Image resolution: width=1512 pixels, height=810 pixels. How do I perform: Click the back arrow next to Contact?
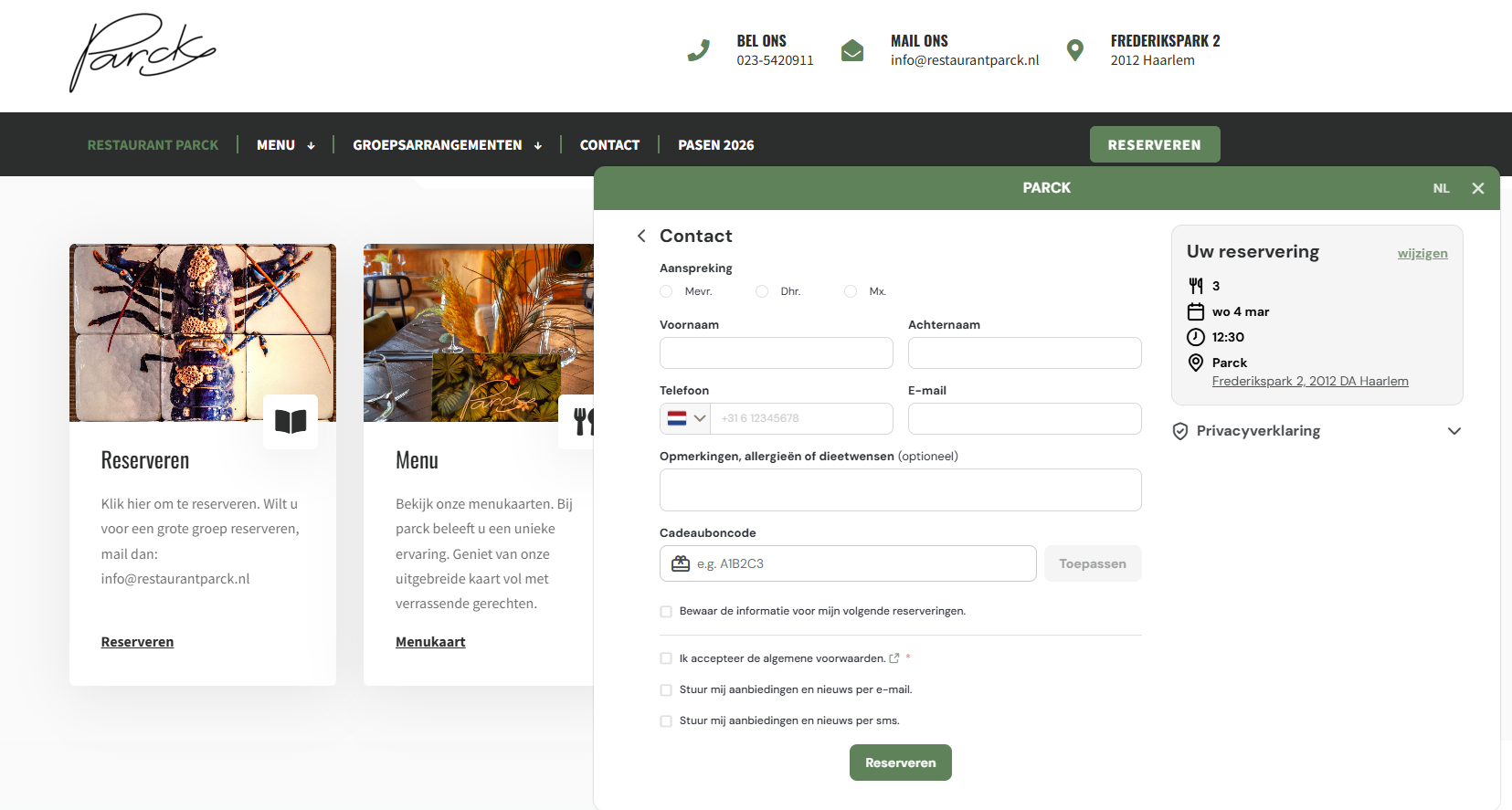(641, 237)
